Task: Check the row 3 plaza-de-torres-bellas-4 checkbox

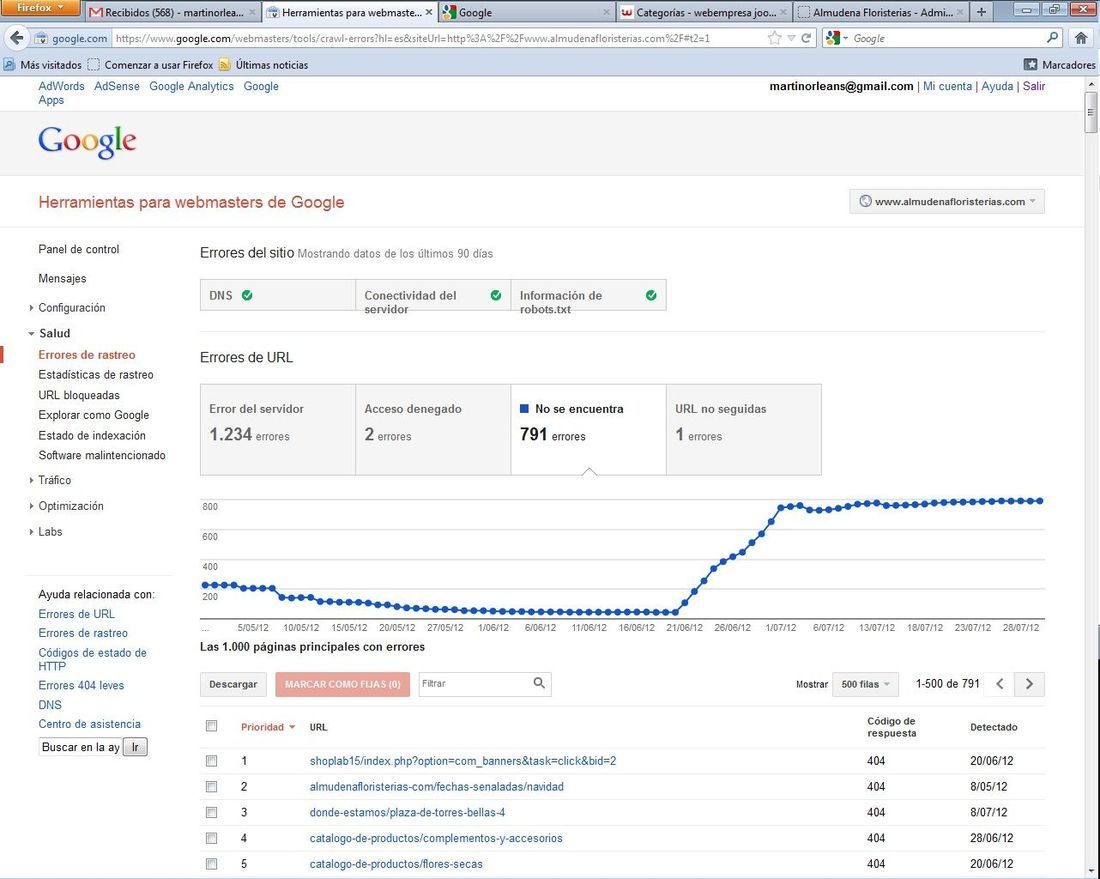Action: point(211,812)
